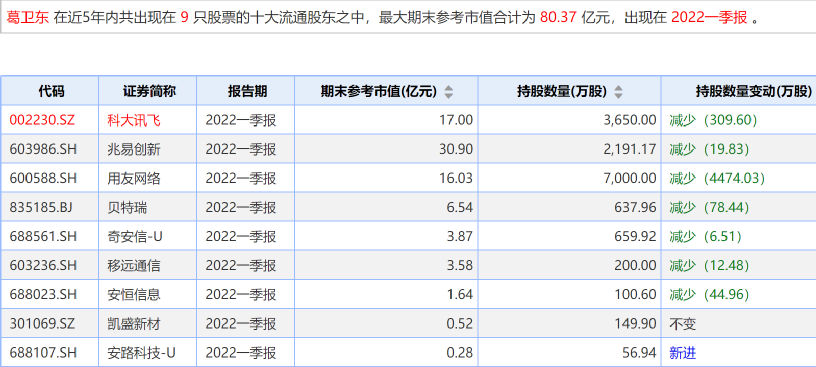Click the 新进 status for 安路科技-U
Viewport: 816px width, 367px height.
click(682, 353)
